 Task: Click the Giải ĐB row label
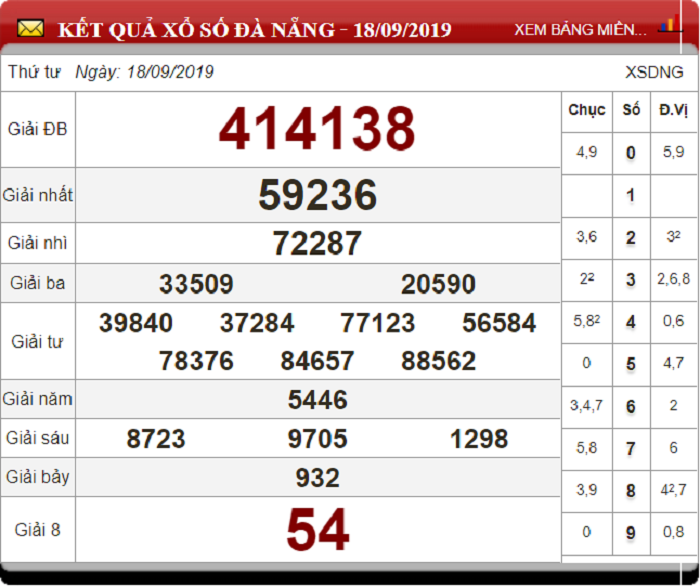pyautogui.click(x=38, y=129)
